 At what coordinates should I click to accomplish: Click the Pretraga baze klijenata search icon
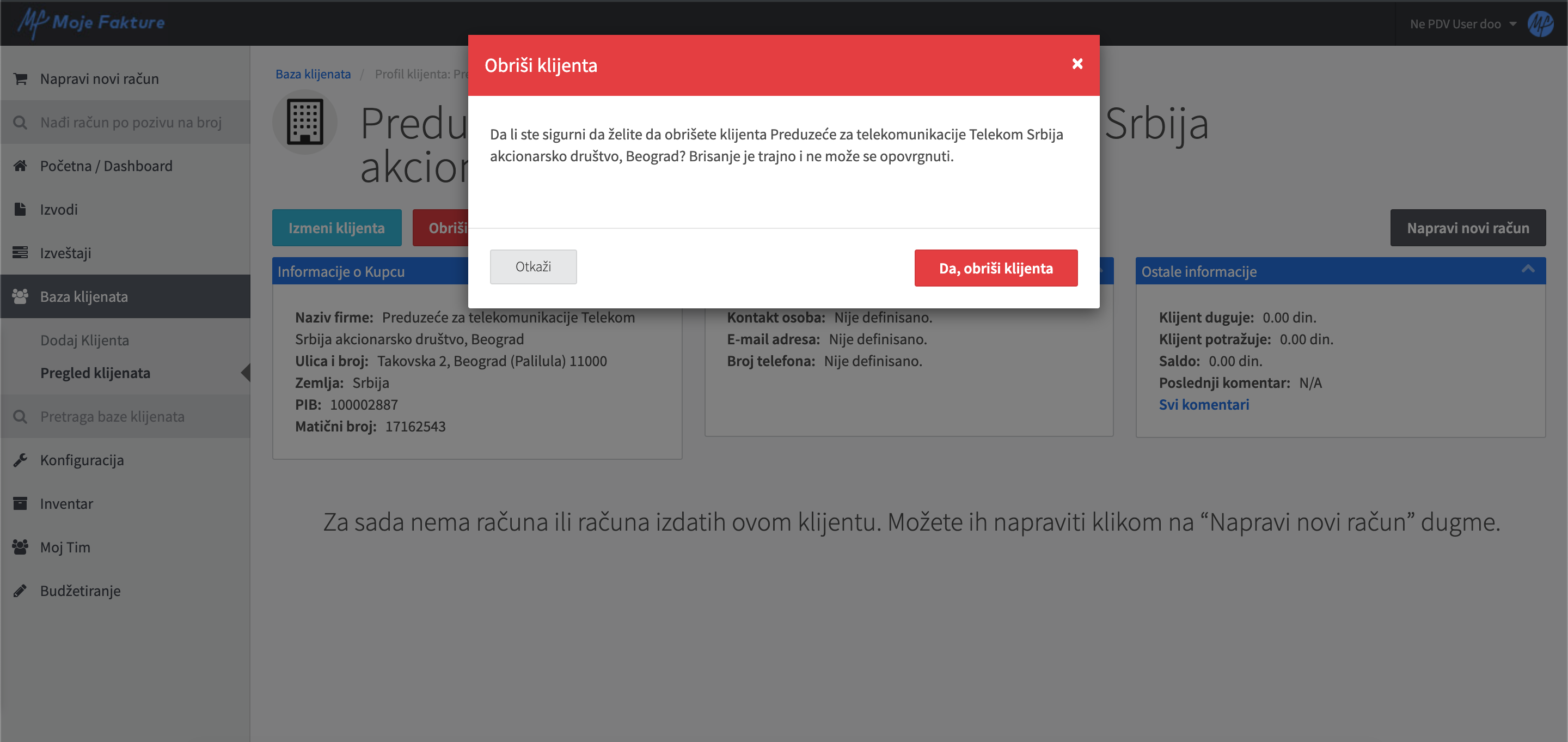click(20, 417)
